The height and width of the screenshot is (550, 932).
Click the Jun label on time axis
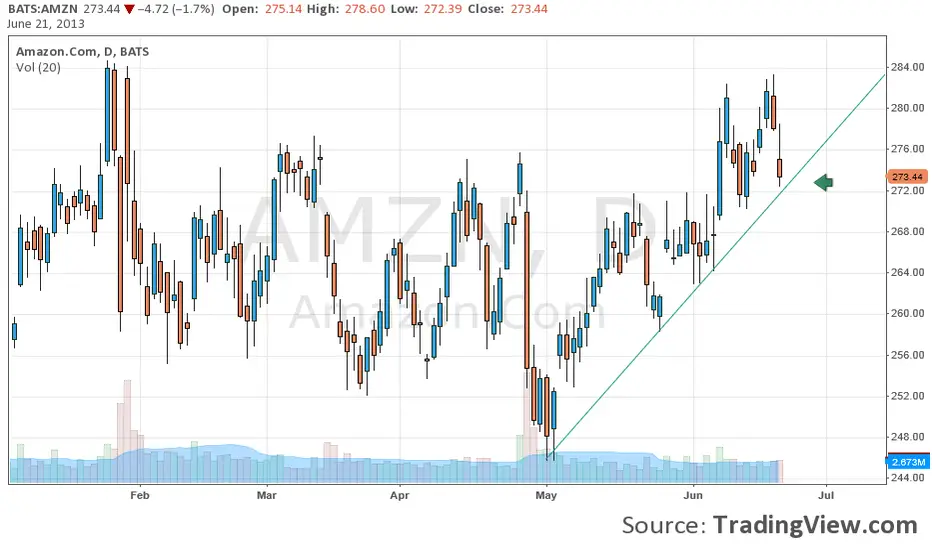click(x=692, y=495)
